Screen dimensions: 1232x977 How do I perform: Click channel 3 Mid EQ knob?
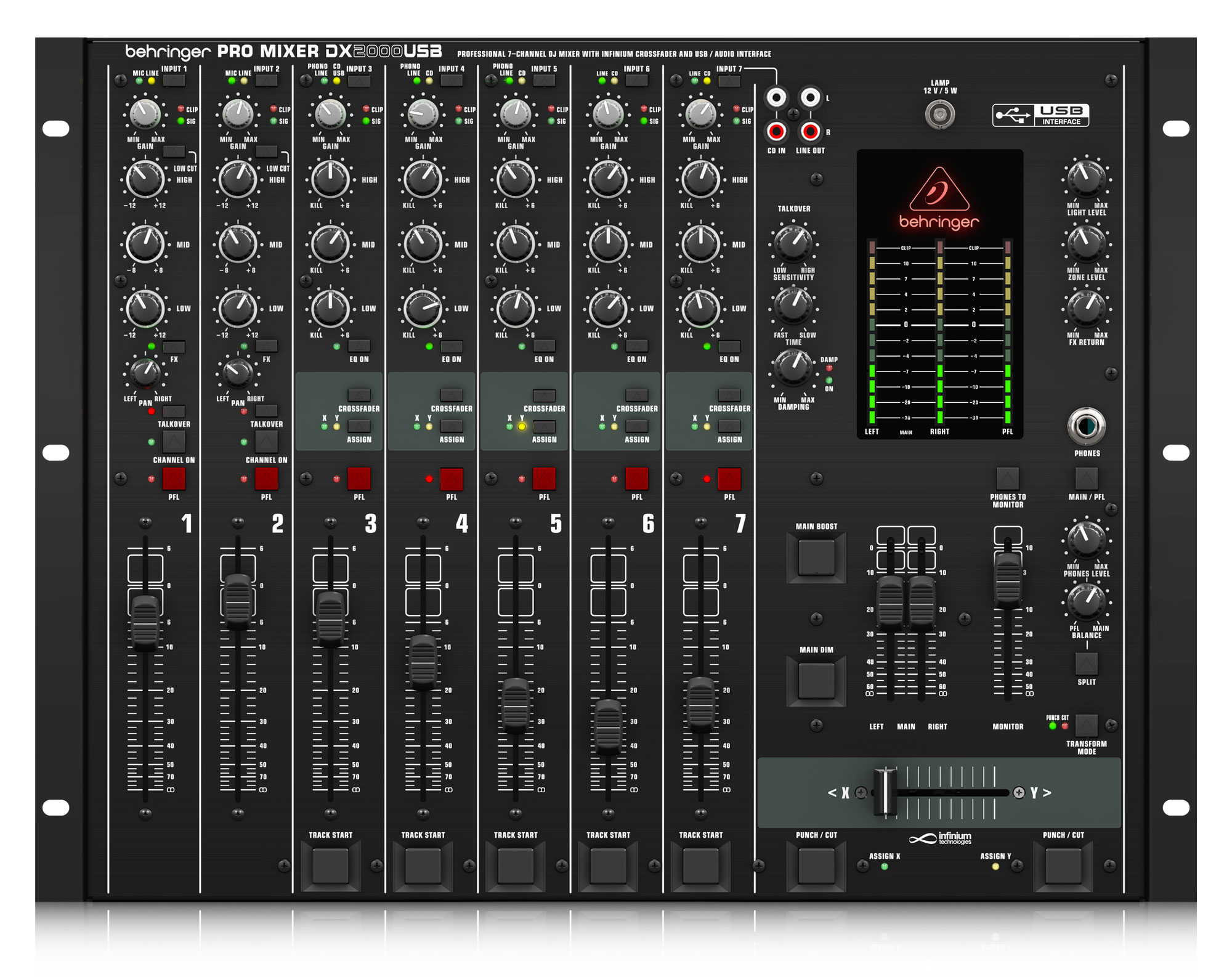[x=330, y=244]
